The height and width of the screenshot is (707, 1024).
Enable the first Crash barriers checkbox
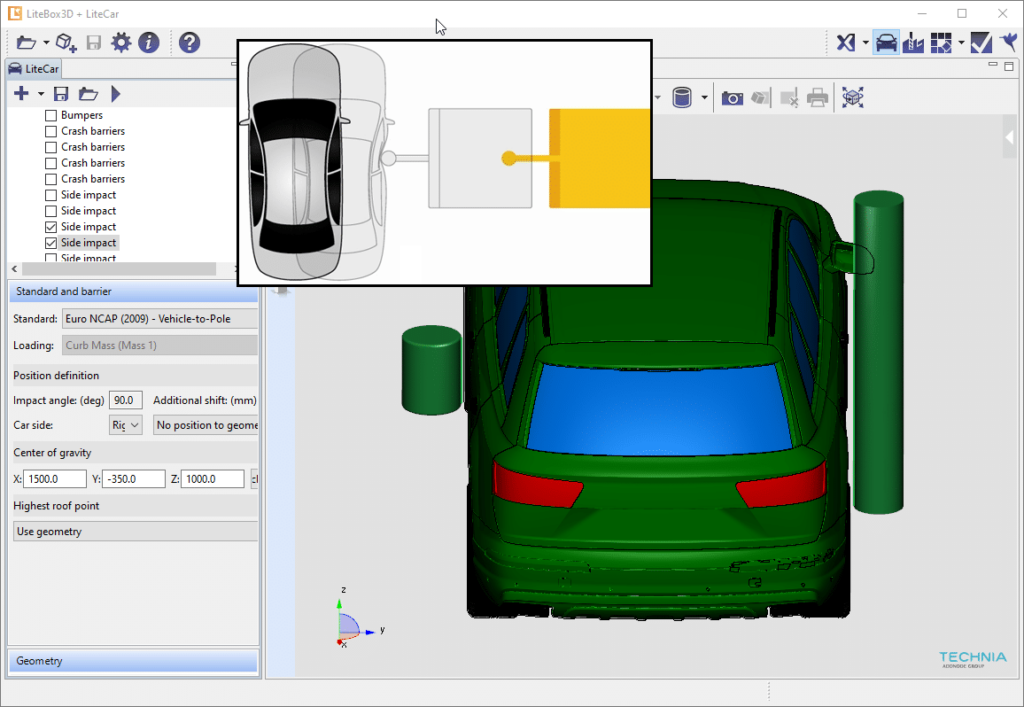pyautogui.click(x=51, y=131)
